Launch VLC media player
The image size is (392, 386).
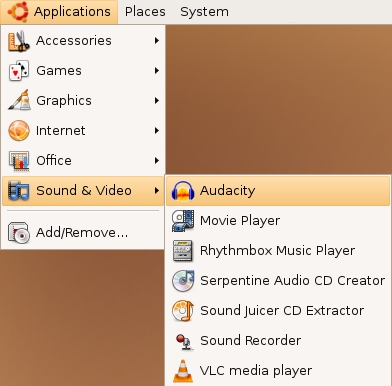278,371
